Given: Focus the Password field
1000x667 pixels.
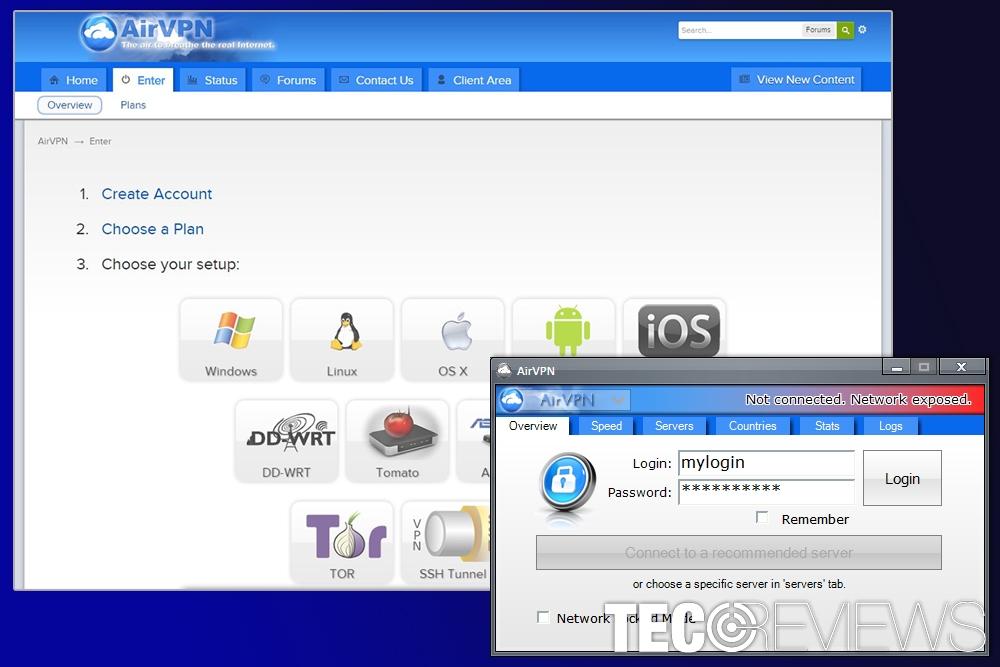Looking at the screenshot, I should (767, 492).
